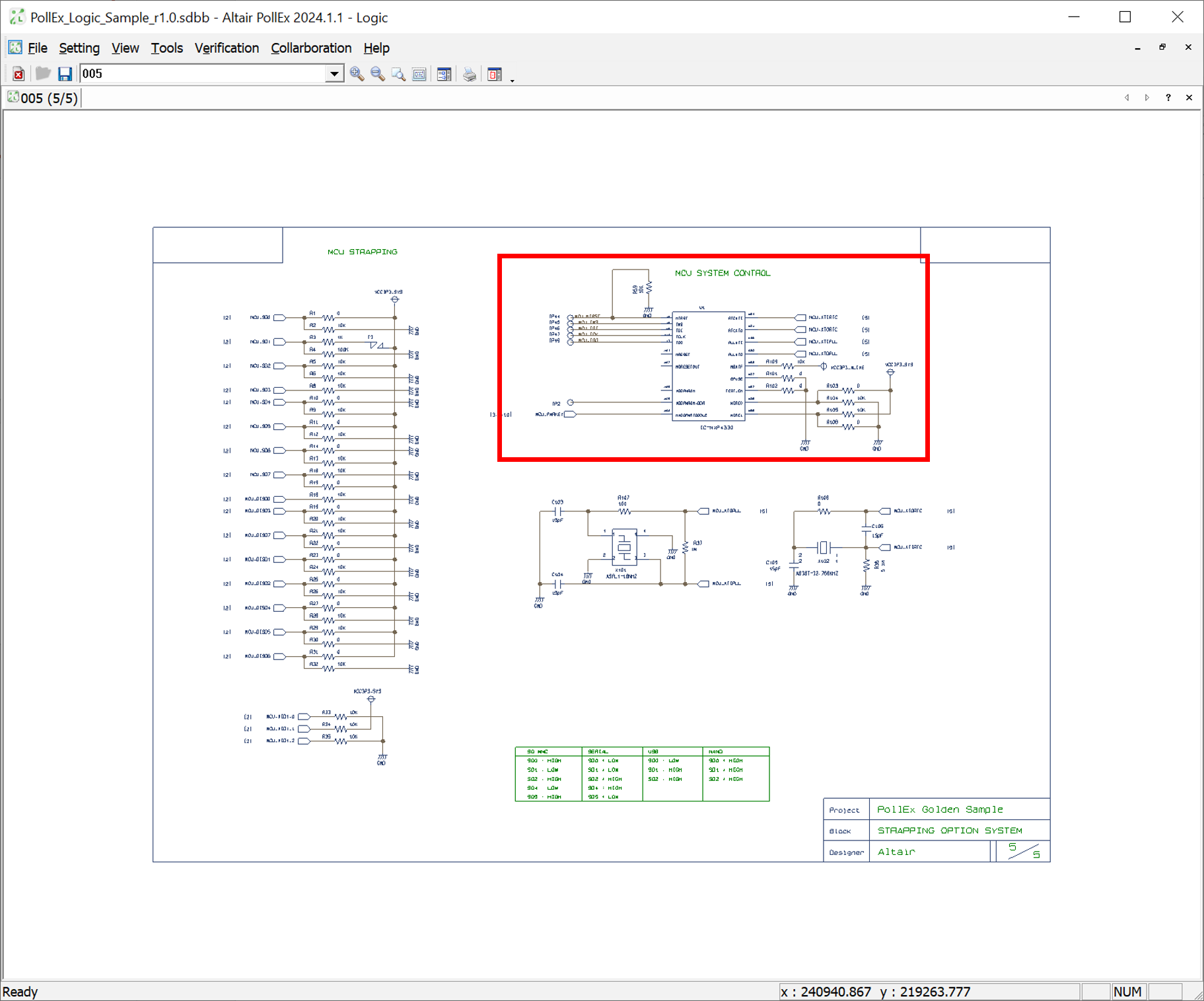Image resolution: width=1204 pixels, height=1001 pixels.
Task: Save the design with the floppy disk icon
Action: coord(64,74)
